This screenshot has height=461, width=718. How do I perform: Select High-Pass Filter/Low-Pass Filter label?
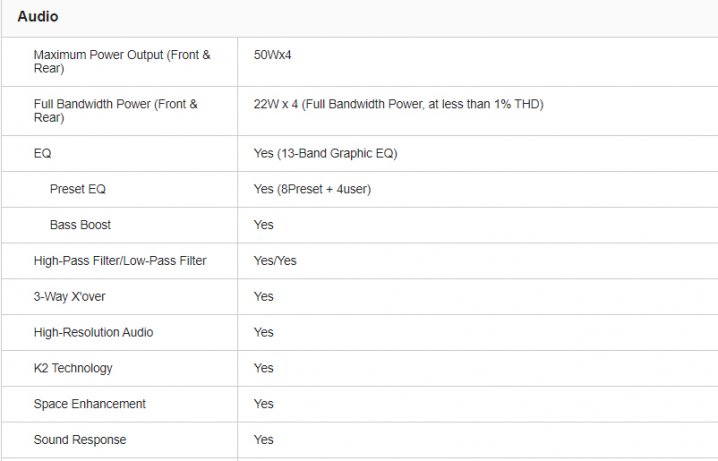[x=120, y=260]
